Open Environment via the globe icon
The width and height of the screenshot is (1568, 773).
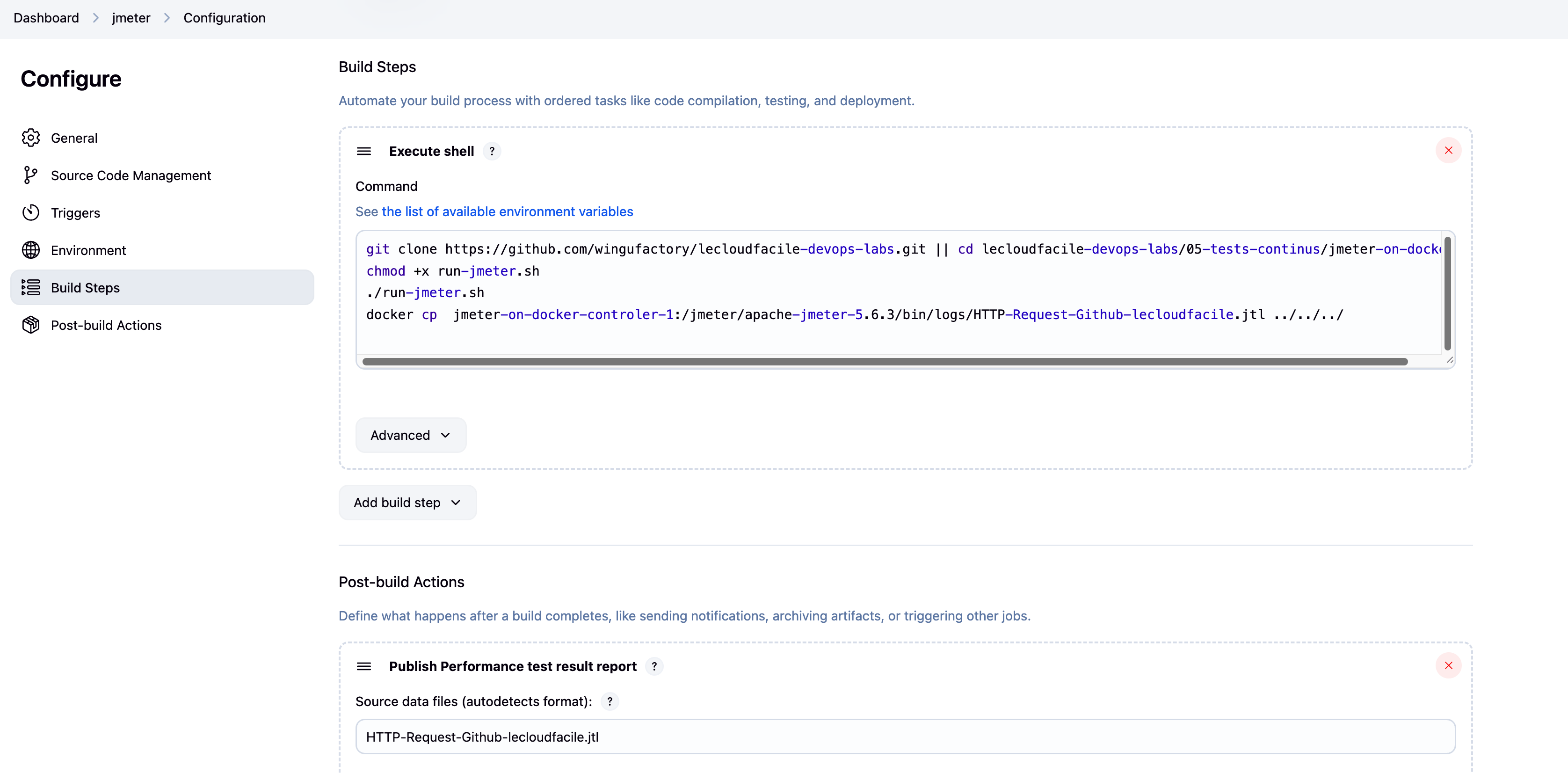pyautogui.click(x=30, y=249)
